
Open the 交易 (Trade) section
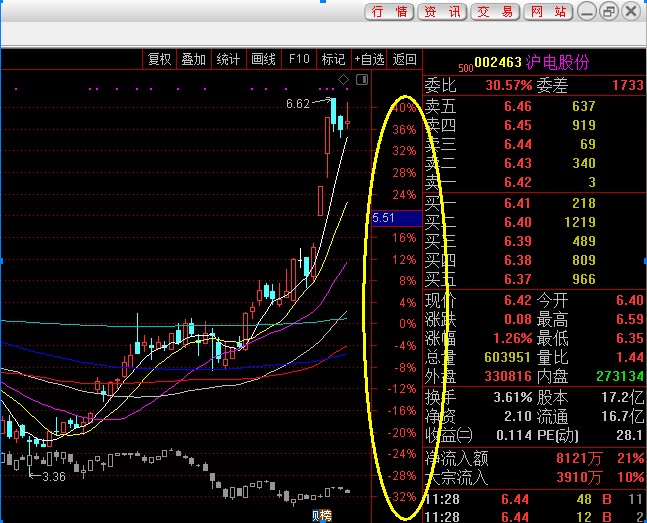[496, 12]
